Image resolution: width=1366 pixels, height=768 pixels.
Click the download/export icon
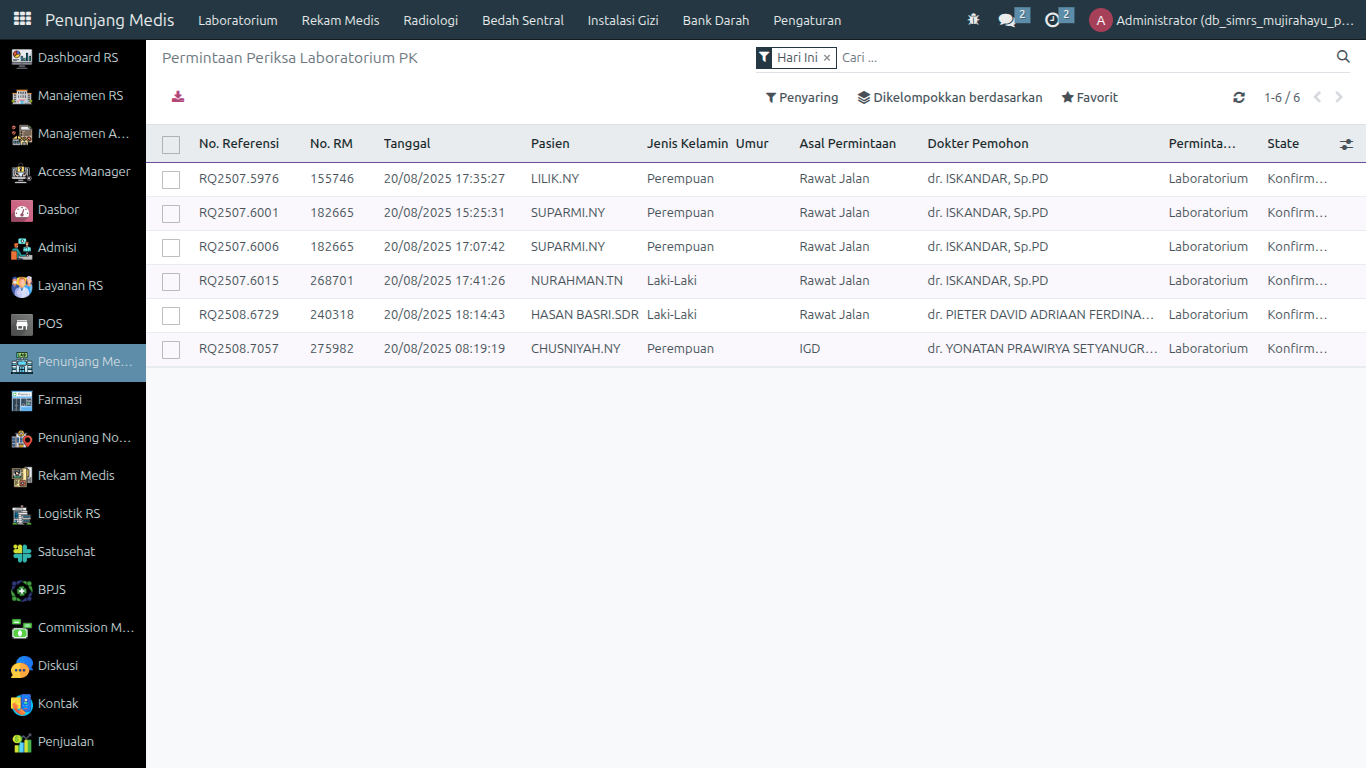coord(178,97)
